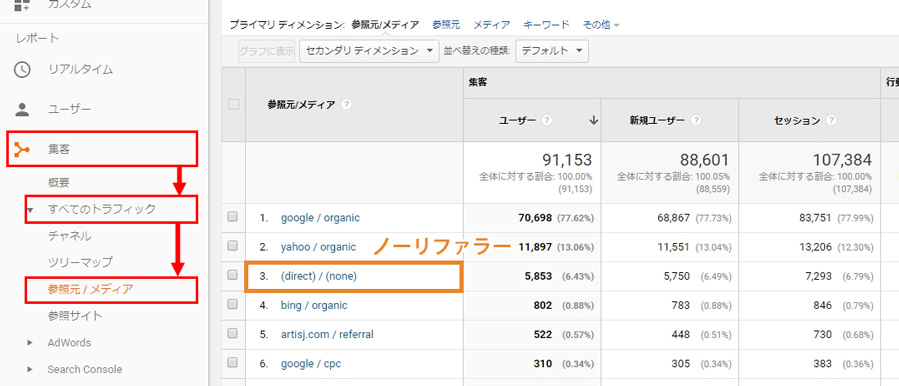Viewport: 899px width, 386px height.
Task: Click the 集客 acquisition icon
Action: click(22, 150)
